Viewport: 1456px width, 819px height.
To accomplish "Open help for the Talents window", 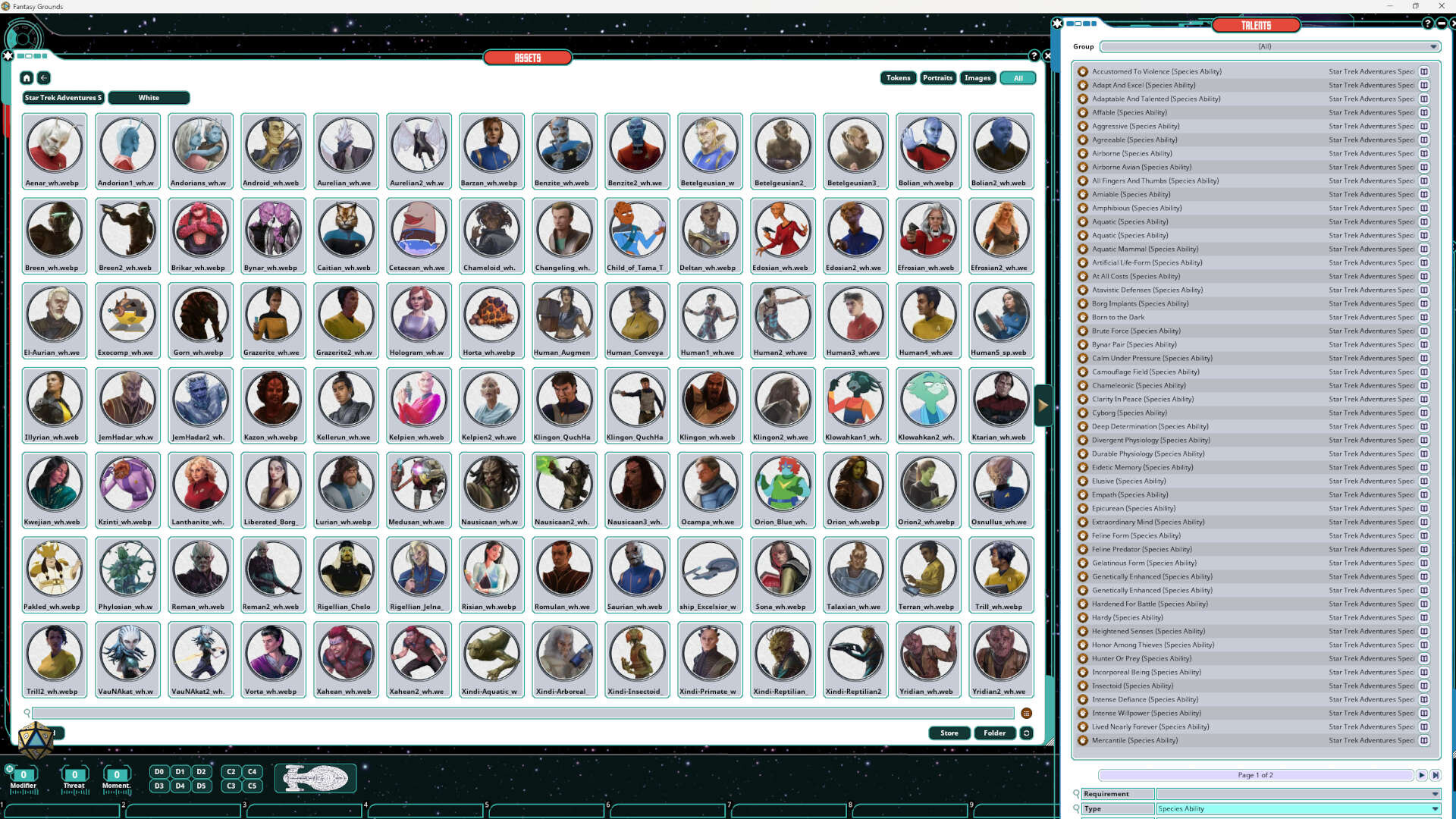I will [x=1427, y=24].
